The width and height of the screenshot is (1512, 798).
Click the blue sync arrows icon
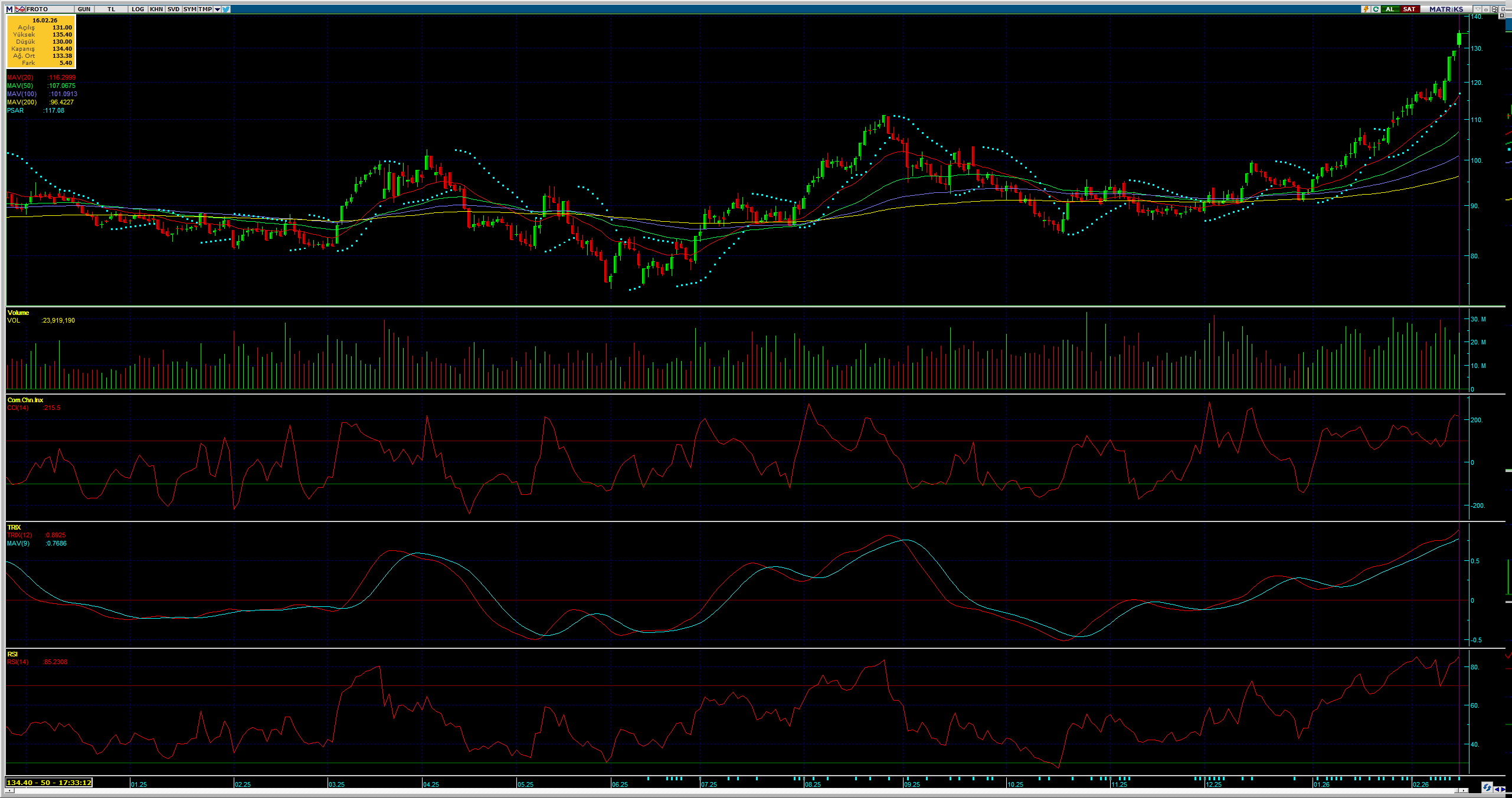pos(1487,787)
